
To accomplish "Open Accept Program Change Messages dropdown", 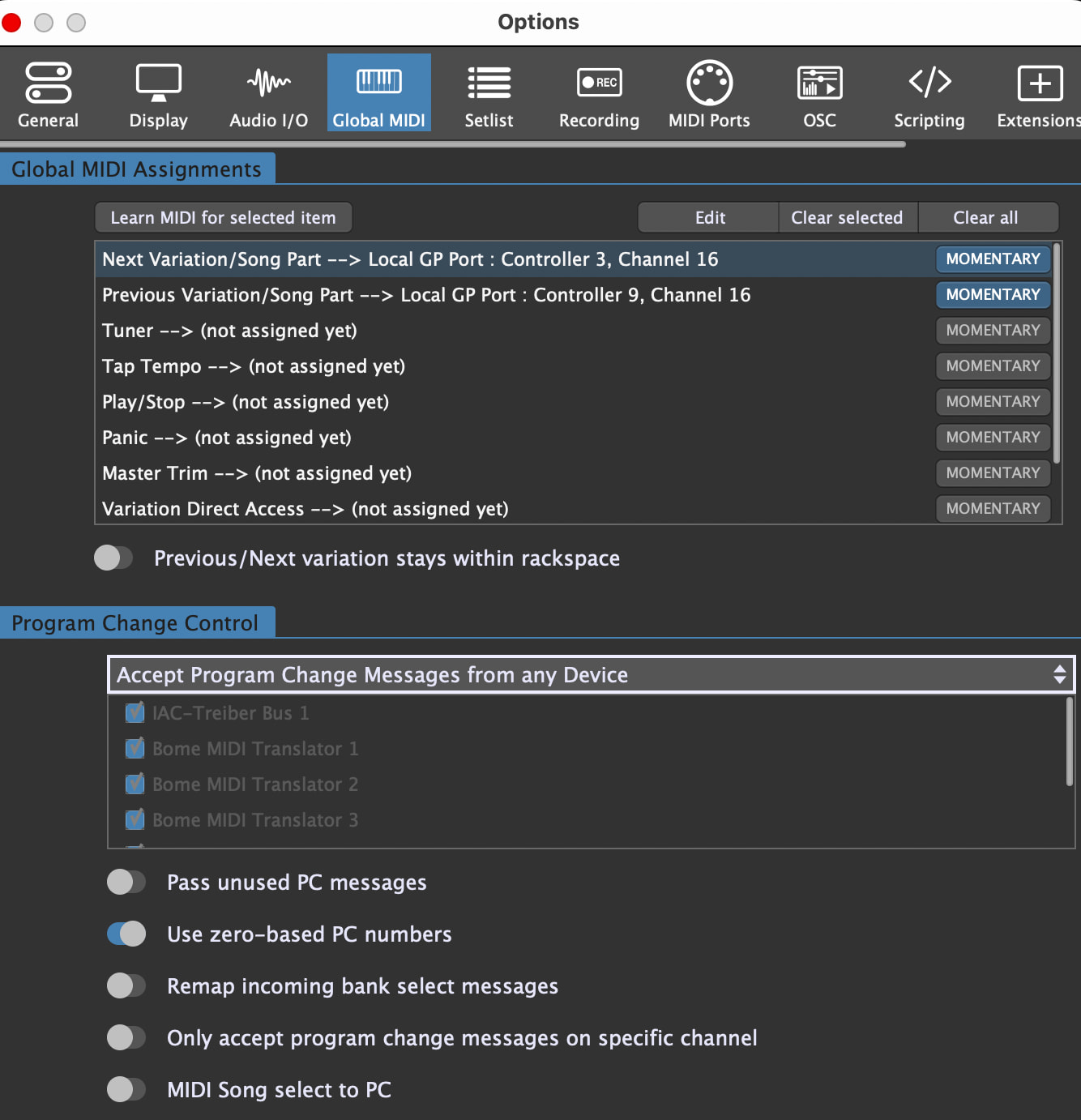I will coord(591,674).
